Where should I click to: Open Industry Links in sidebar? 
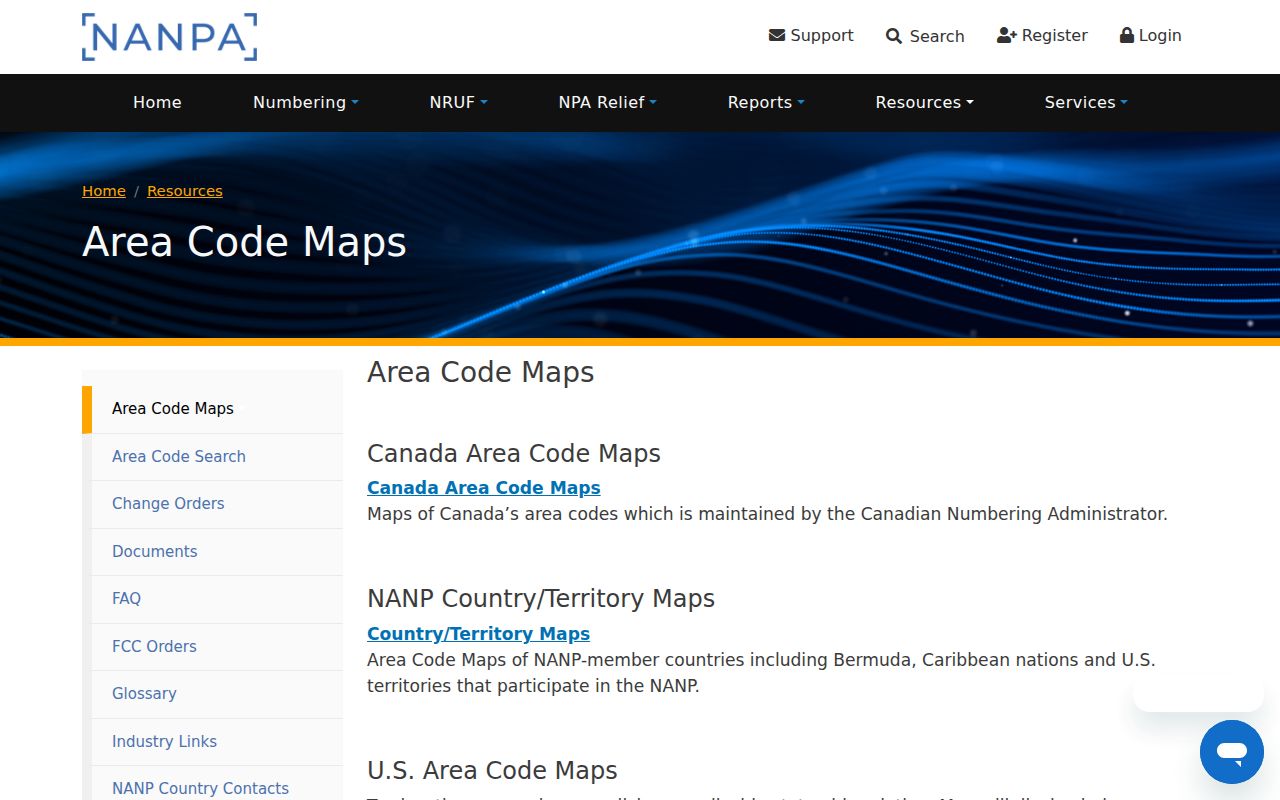point(217,741)
